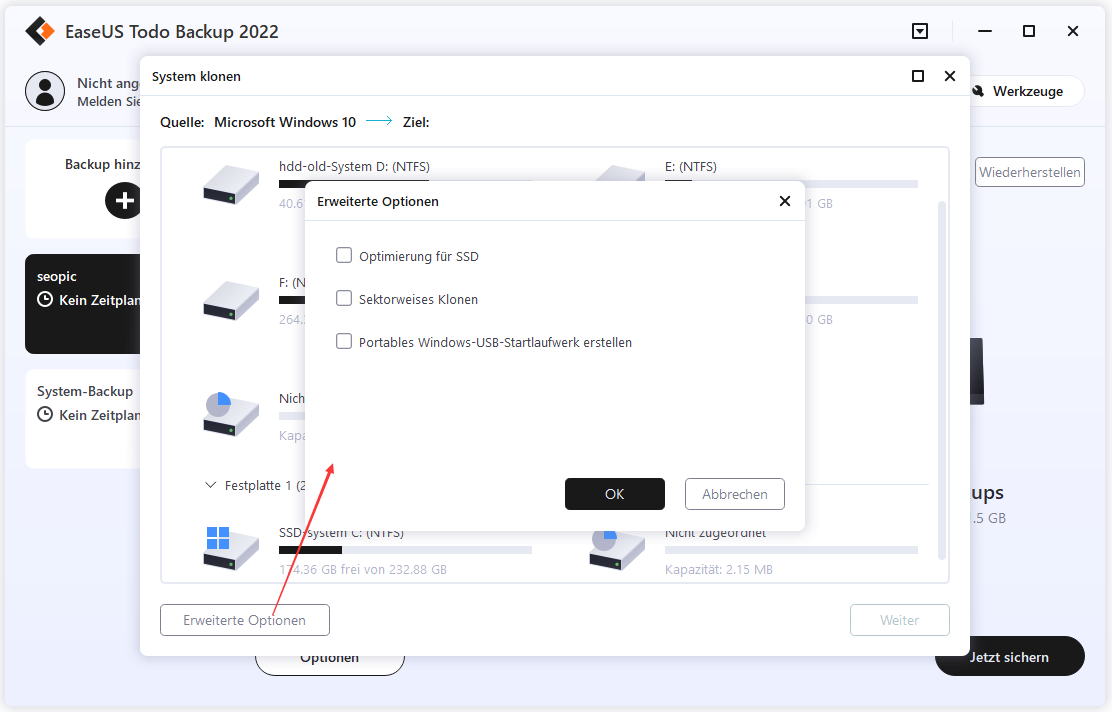Click hdd-old-System D: (NTFS) label
Screen dimensions: 1112x712
(x=354, y=167)
